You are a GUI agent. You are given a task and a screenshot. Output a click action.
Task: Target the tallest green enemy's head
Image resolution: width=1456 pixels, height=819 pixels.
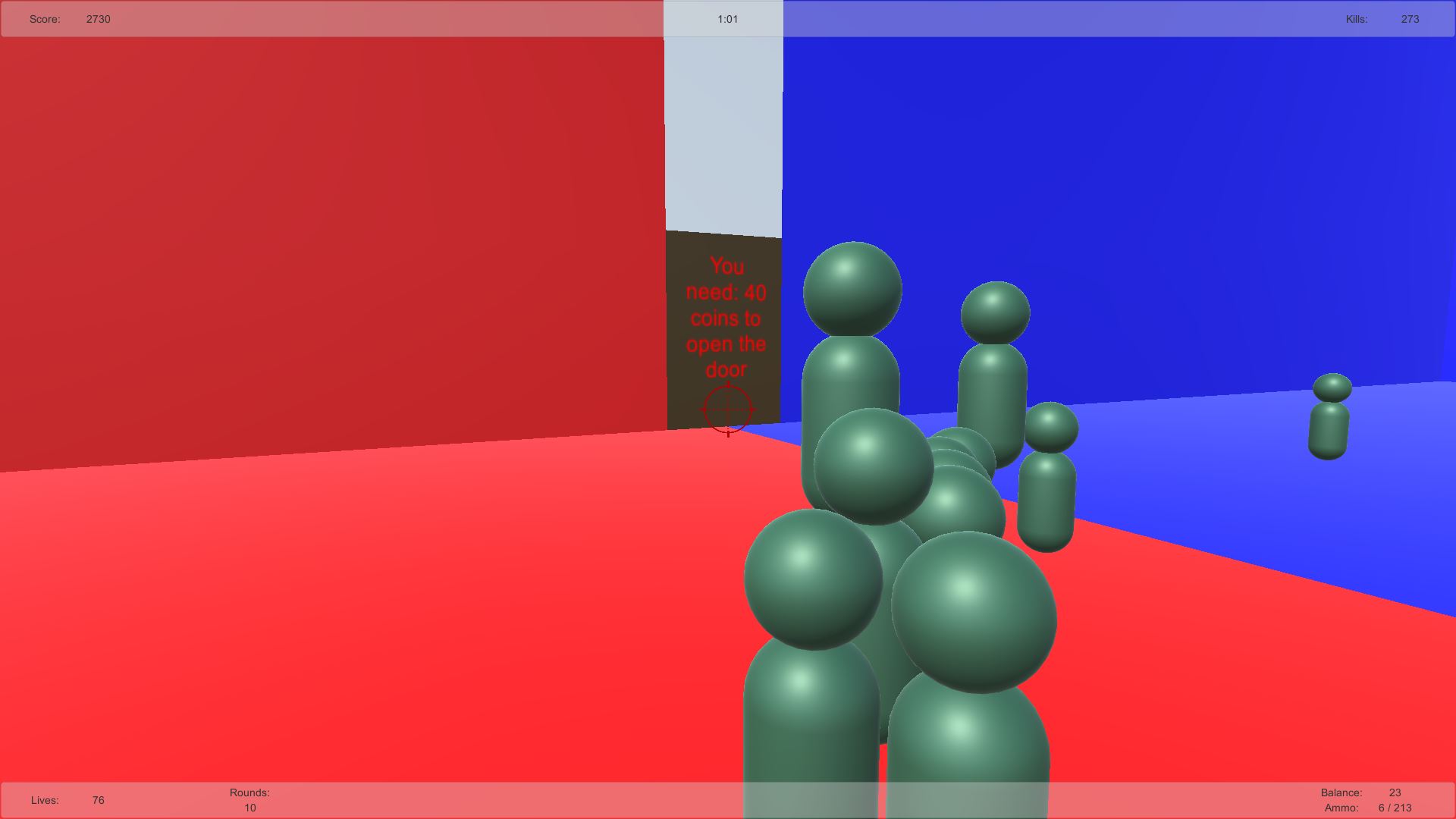tap(852, 289)
